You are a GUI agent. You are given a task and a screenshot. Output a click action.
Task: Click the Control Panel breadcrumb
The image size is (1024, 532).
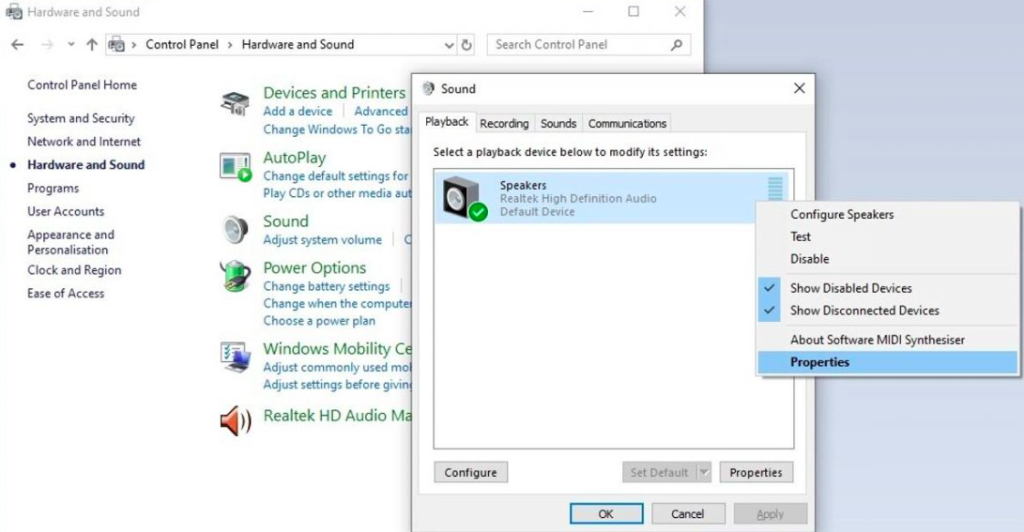click(x=182, y=44)
